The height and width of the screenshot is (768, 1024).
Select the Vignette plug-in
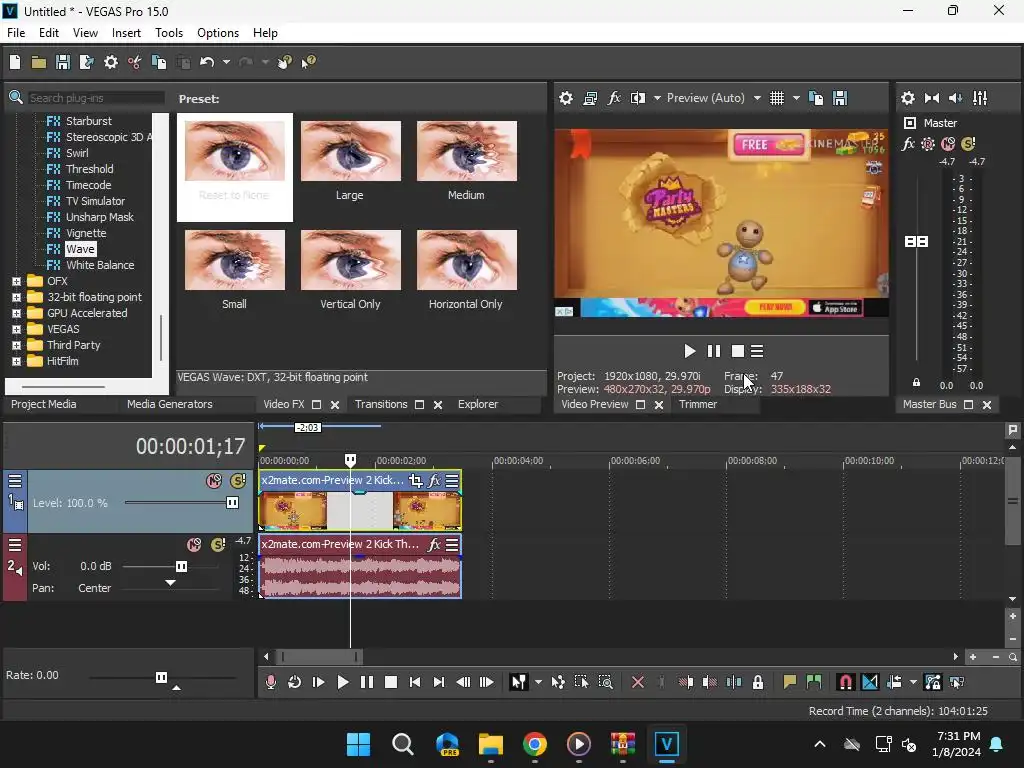[86, 233]
